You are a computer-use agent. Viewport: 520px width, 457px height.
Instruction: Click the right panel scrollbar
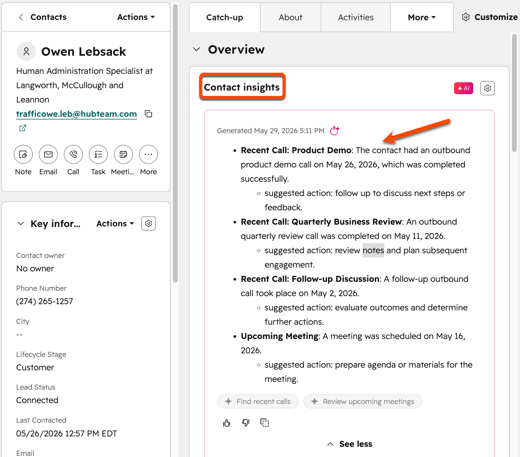point(514,93)
